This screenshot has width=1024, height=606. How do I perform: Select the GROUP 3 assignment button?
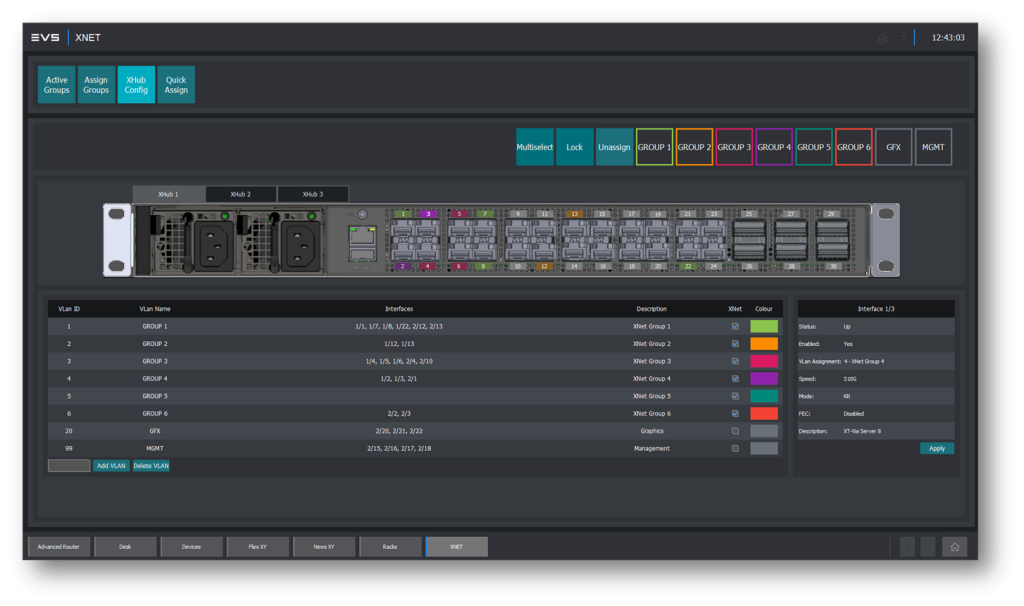[734, 147]
